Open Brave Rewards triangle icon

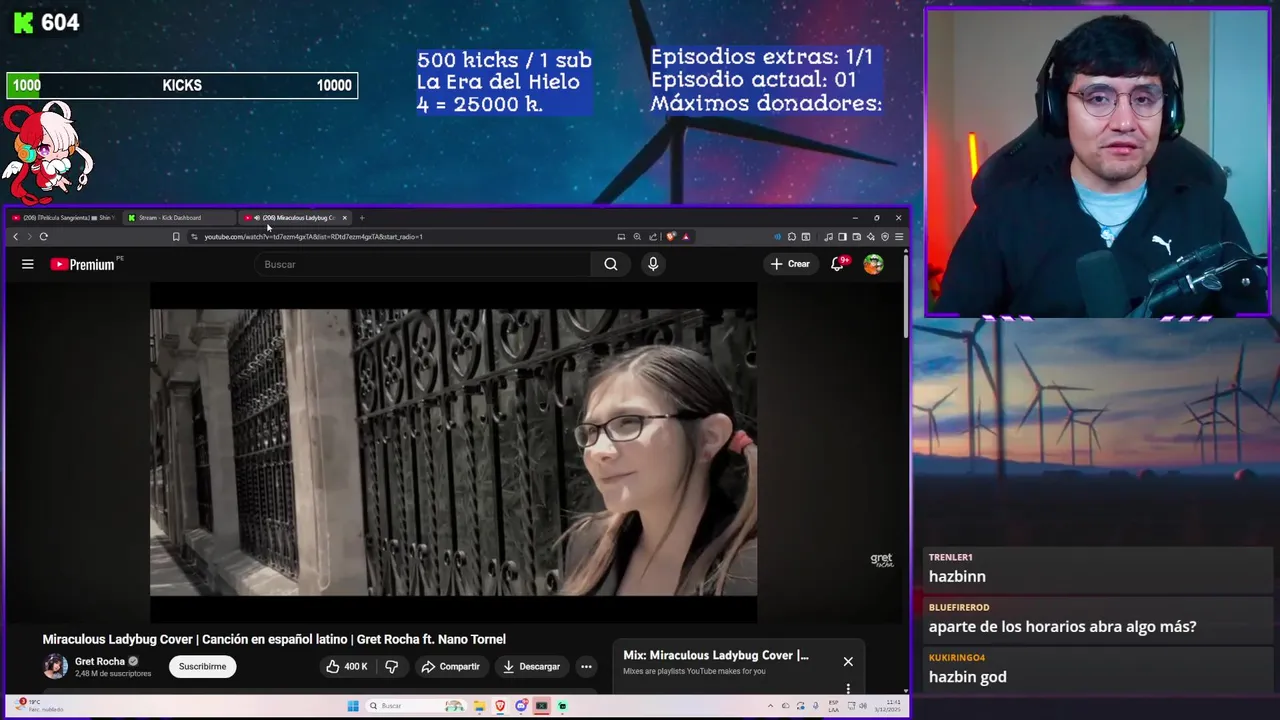pos(685,237)
